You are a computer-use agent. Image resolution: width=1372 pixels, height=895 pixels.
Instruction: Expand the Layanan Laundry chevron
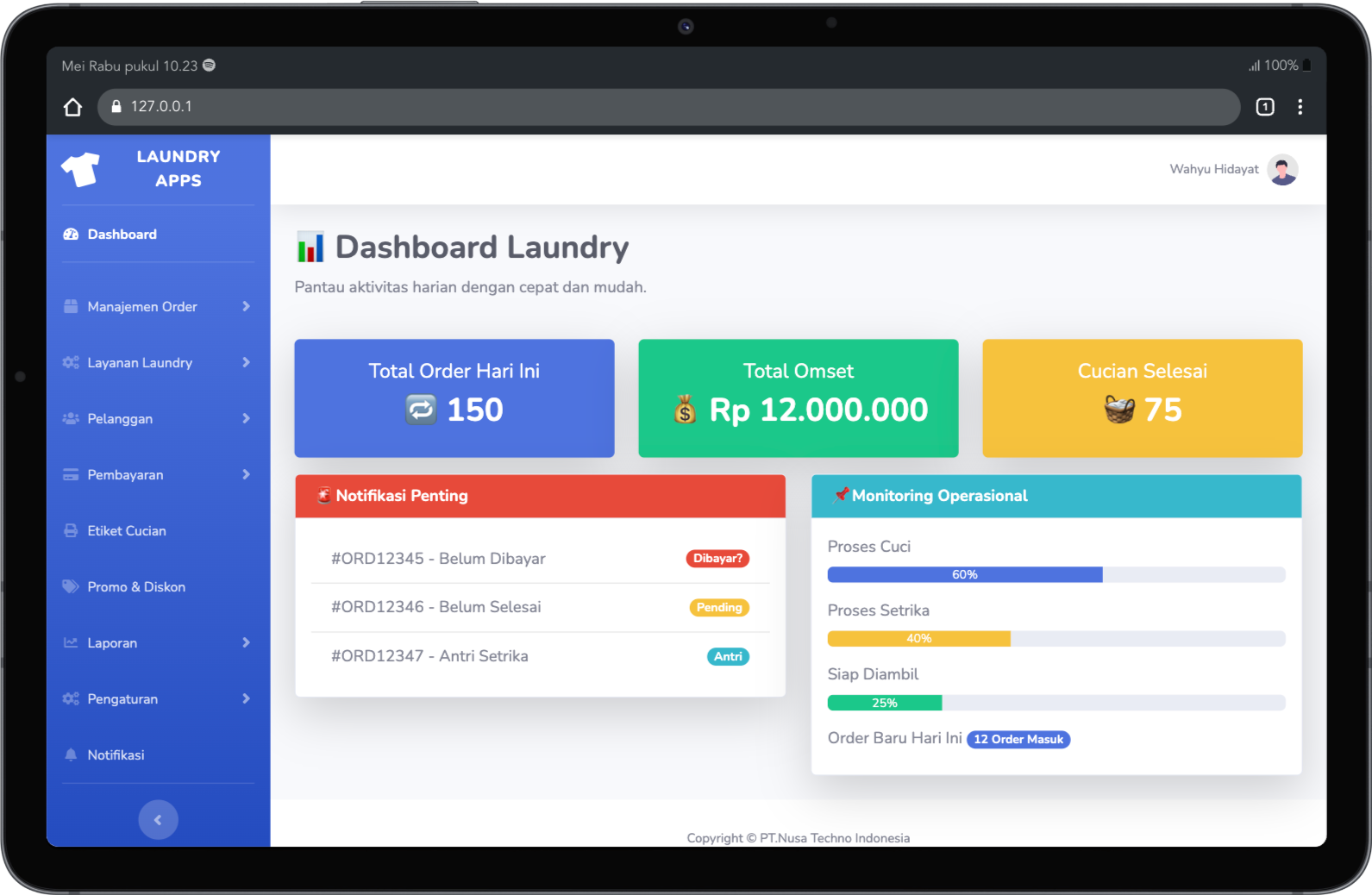pos(246,363)
